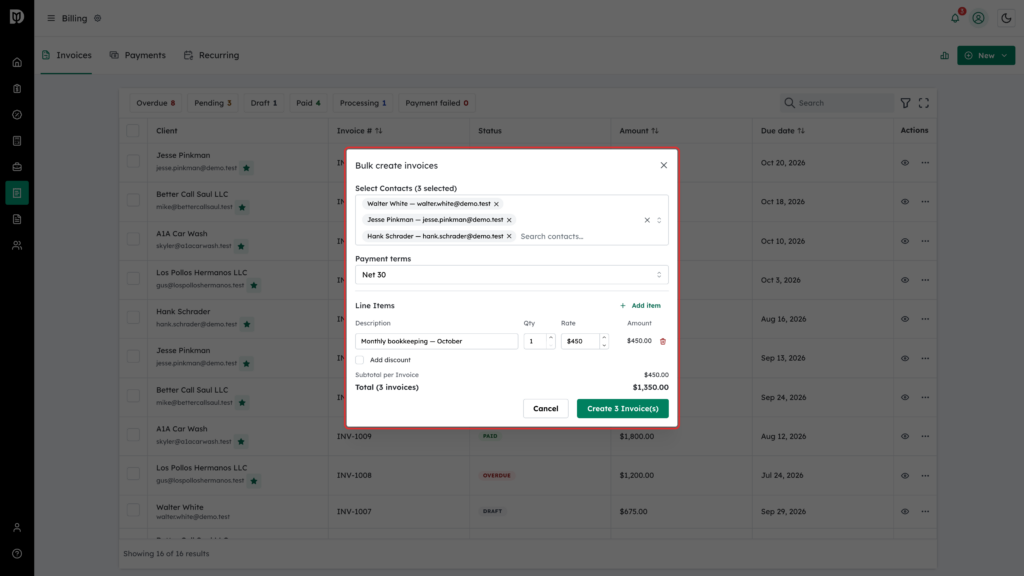Remove Jesse Pinkman contact chip
1024x576 pixels.
[x=509, y=220]
